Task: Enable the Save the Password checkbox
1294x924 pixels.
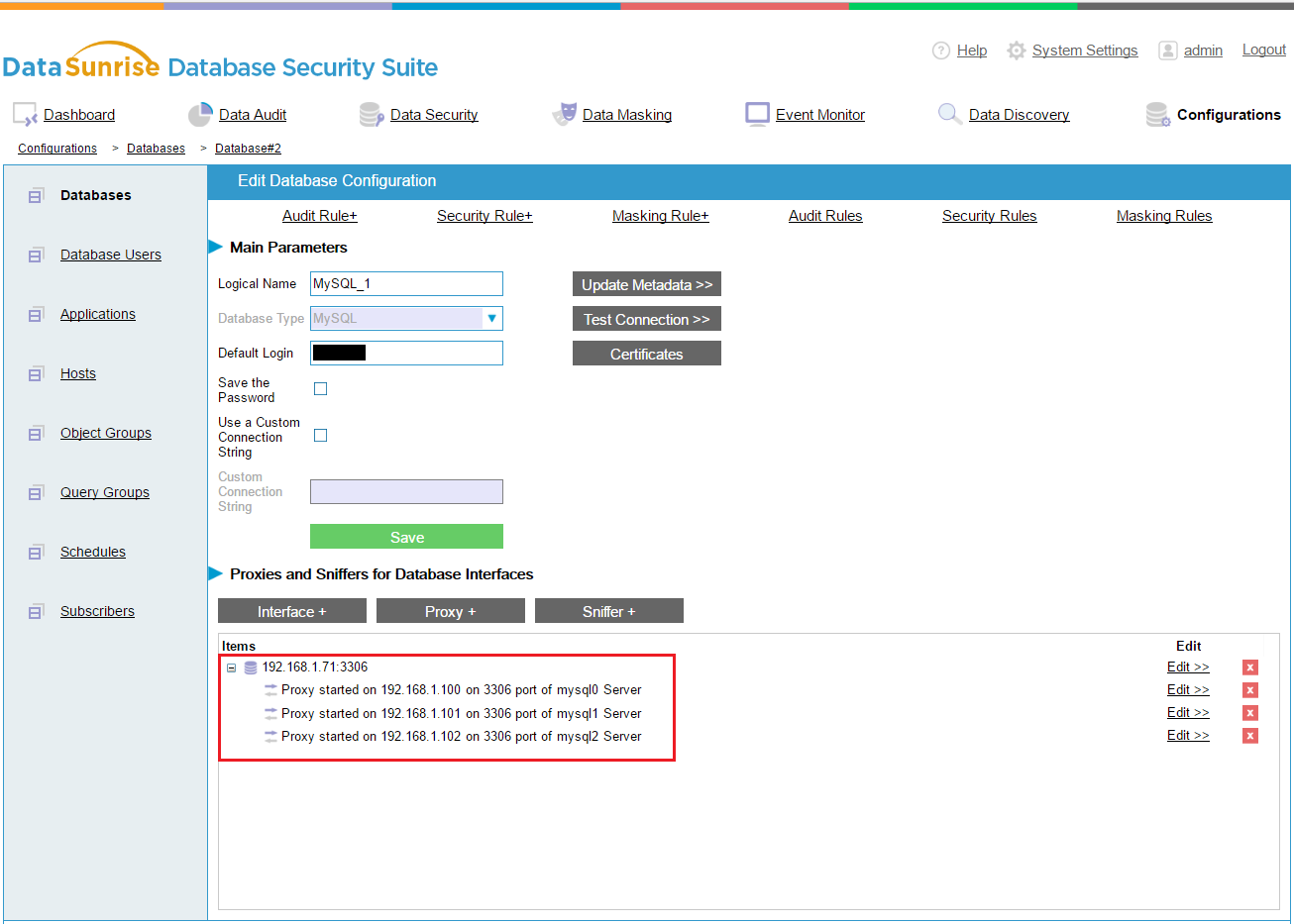Action: coord(320,389)
